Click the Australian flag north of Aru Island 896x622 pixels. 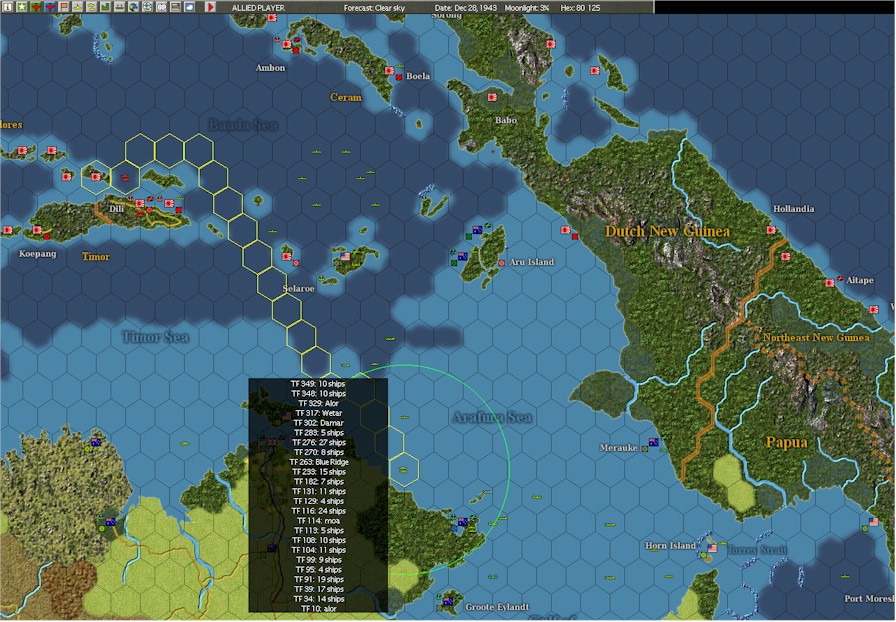(477, 230)
